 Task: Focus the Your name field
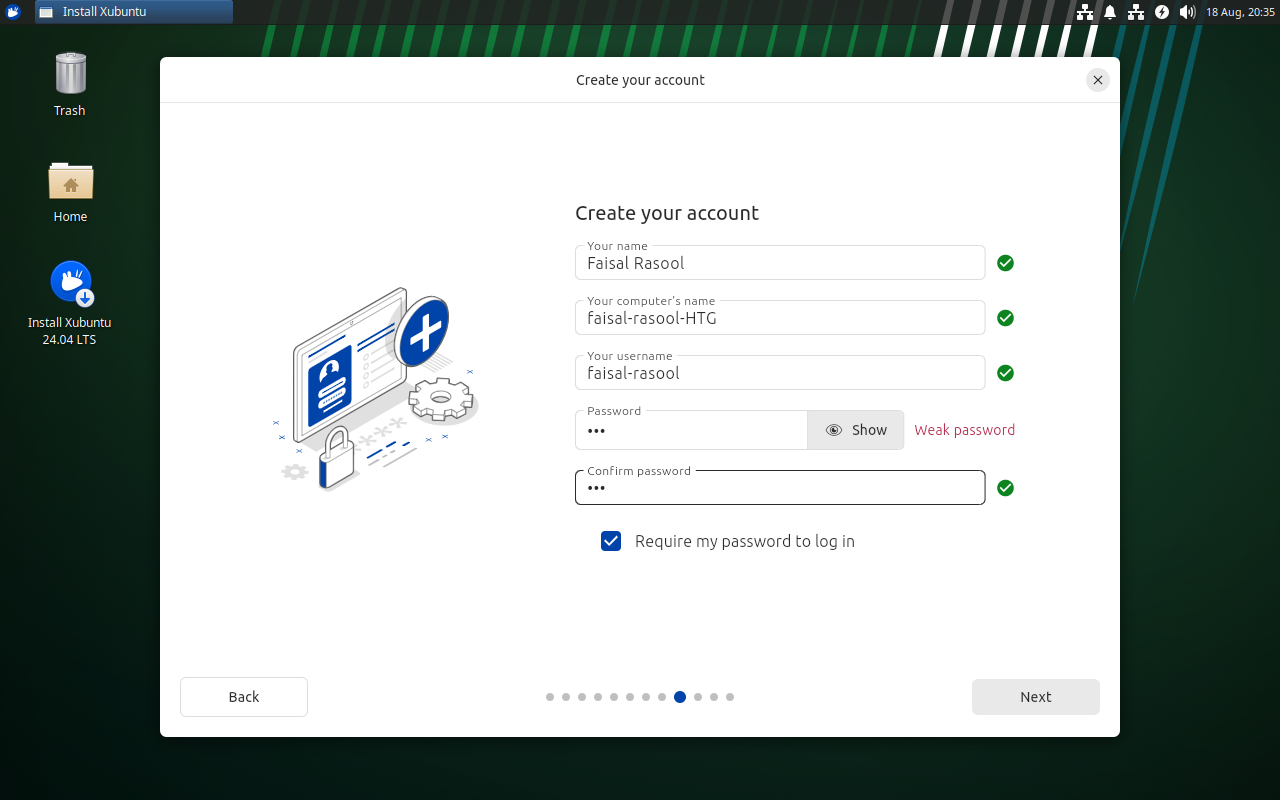(x=780, y=263)
